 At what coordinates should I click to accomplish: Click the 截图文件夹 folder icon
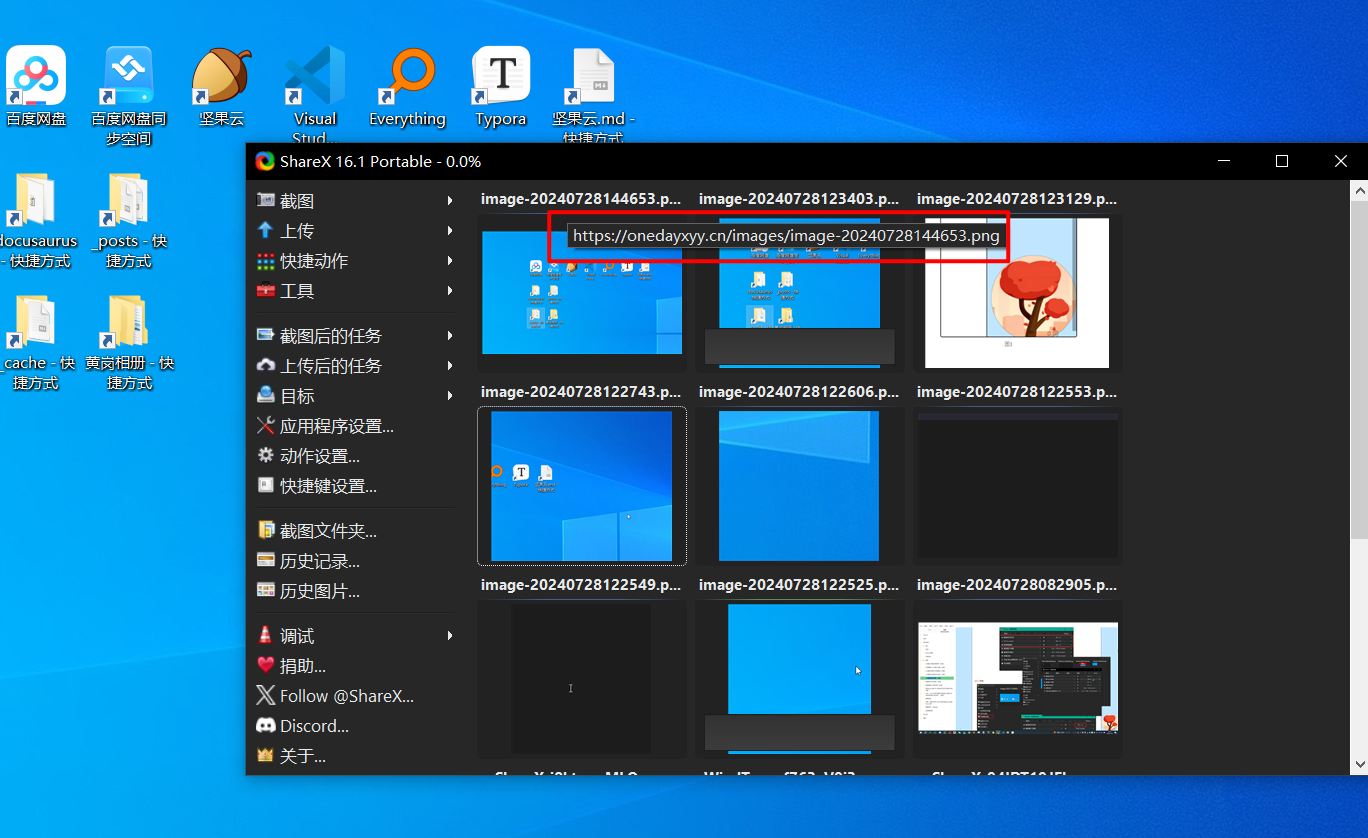(x=265, y=530)
